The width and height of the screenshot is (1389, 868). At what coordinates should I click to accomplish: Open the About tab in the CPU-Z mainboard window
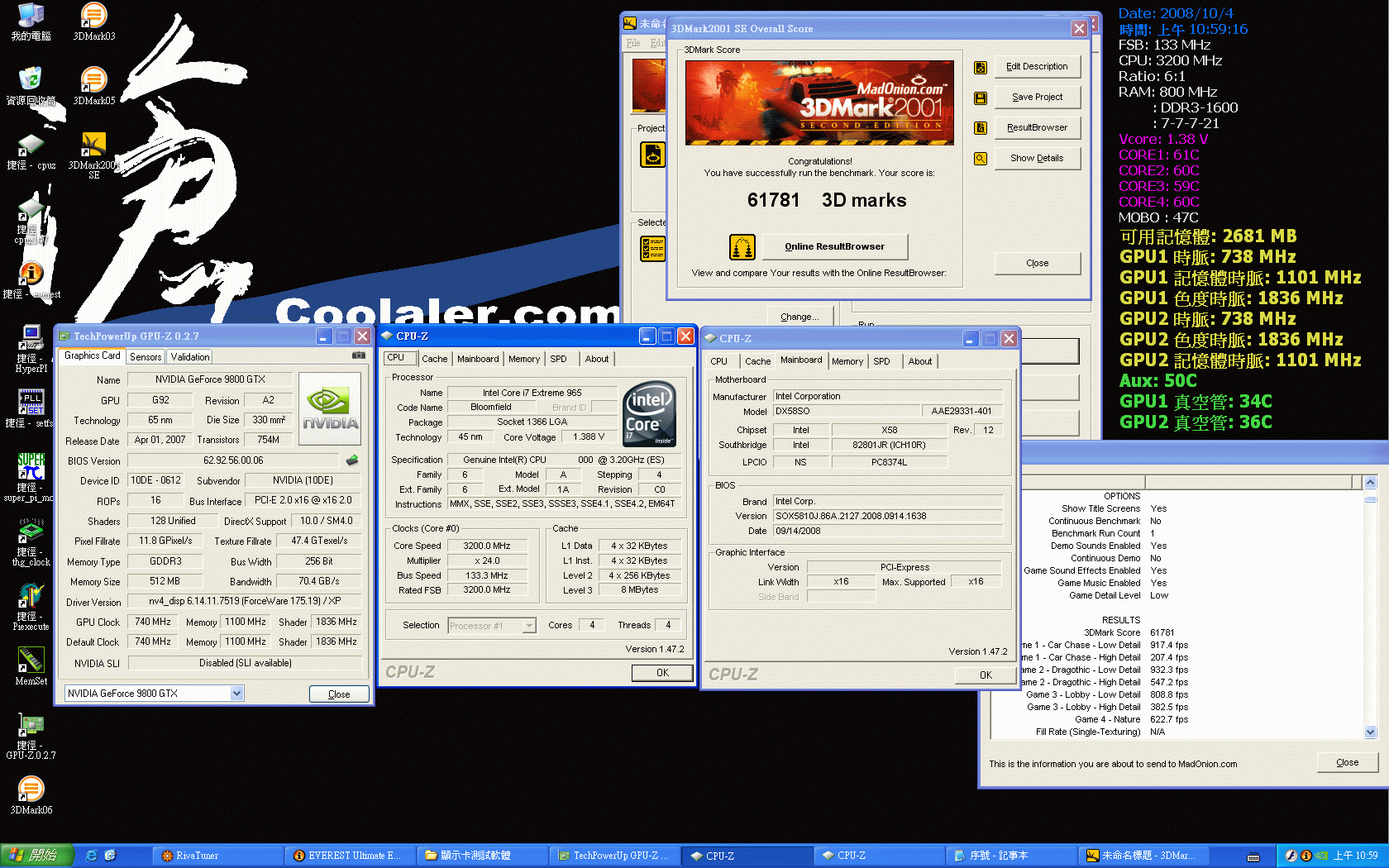coord(919,361)
